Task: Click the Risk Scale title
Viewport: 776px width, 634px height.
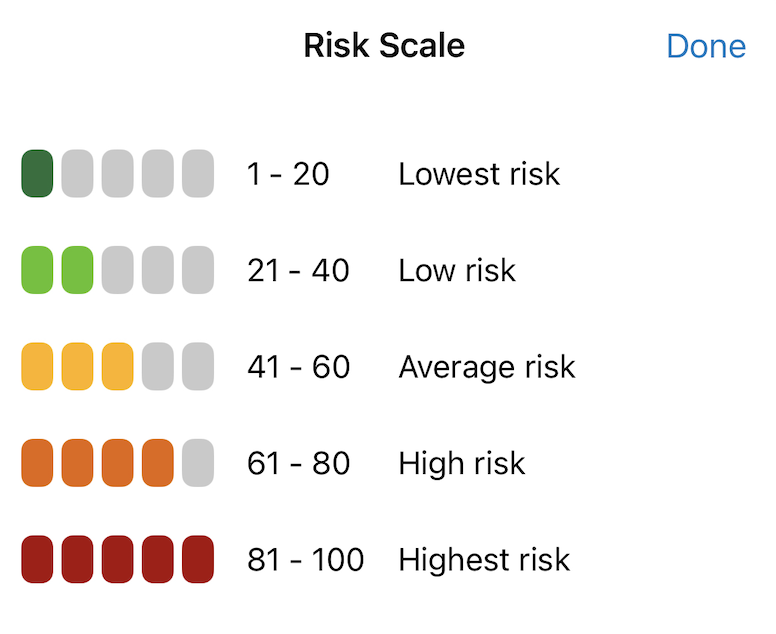Action: [x=384, y=46]
